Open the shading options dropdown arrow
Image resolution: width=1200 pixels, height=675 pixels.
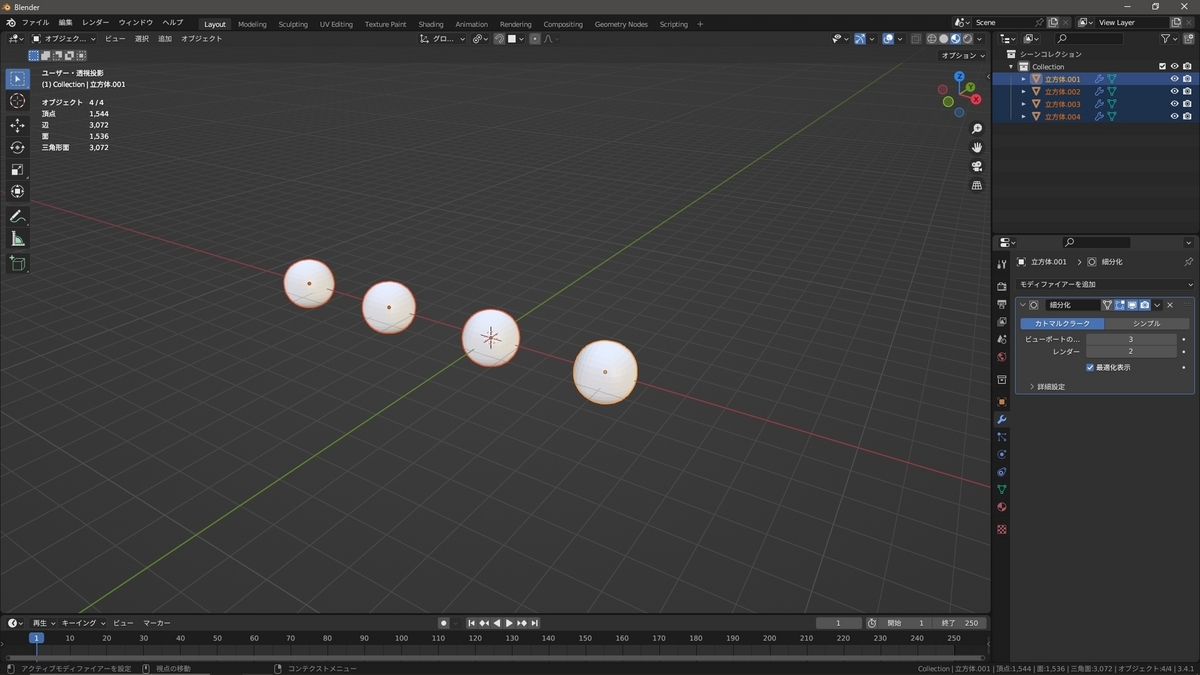pyautogui.click(x=980, y=39)
